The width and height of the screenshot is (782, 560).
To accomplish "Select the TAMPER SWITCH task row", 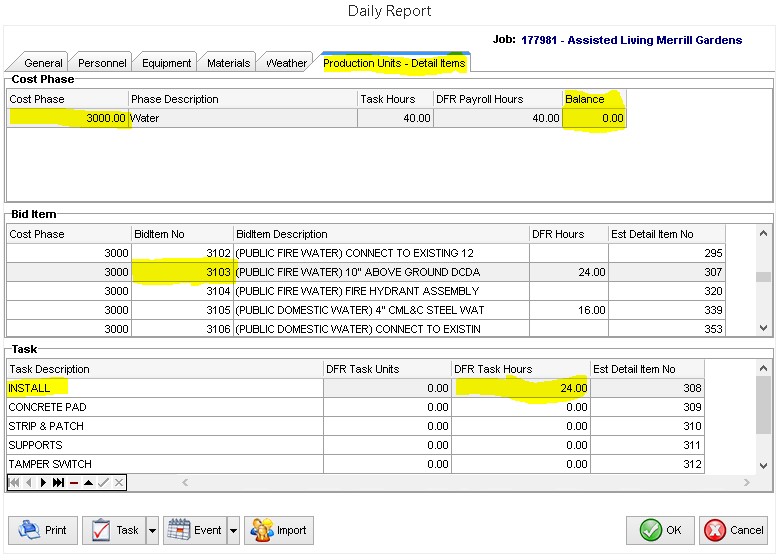I will pyautogui.click(x=355, y=464).
